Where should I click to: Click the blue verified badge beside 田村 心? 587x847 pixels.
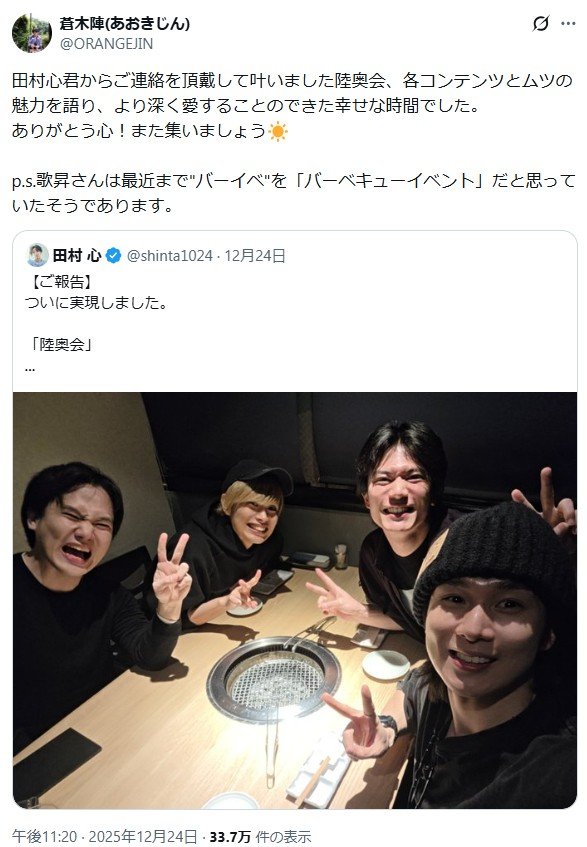[113, 256]
